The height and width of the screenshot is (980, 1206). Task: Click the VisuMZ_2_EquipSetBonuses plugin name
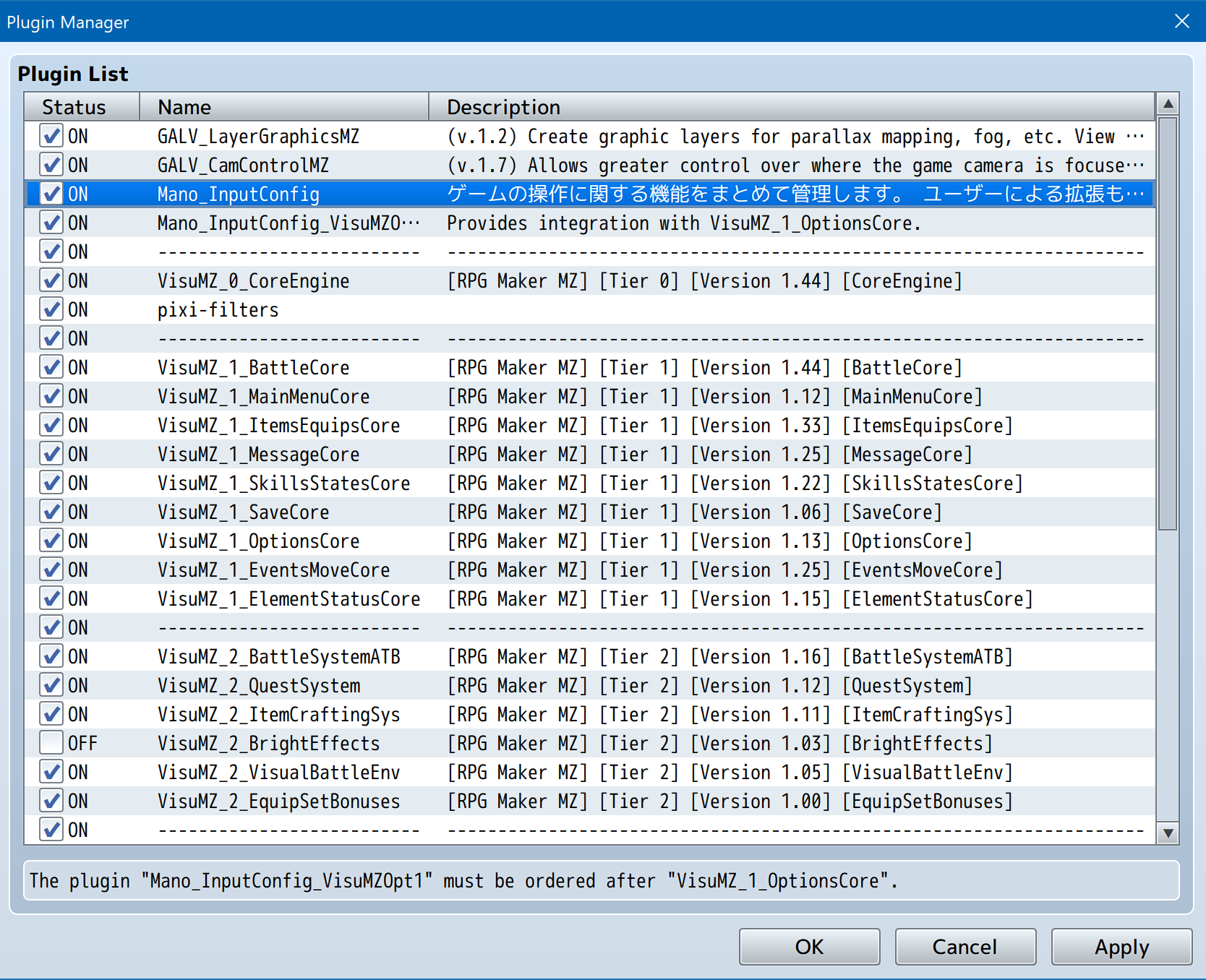point(278,801)
